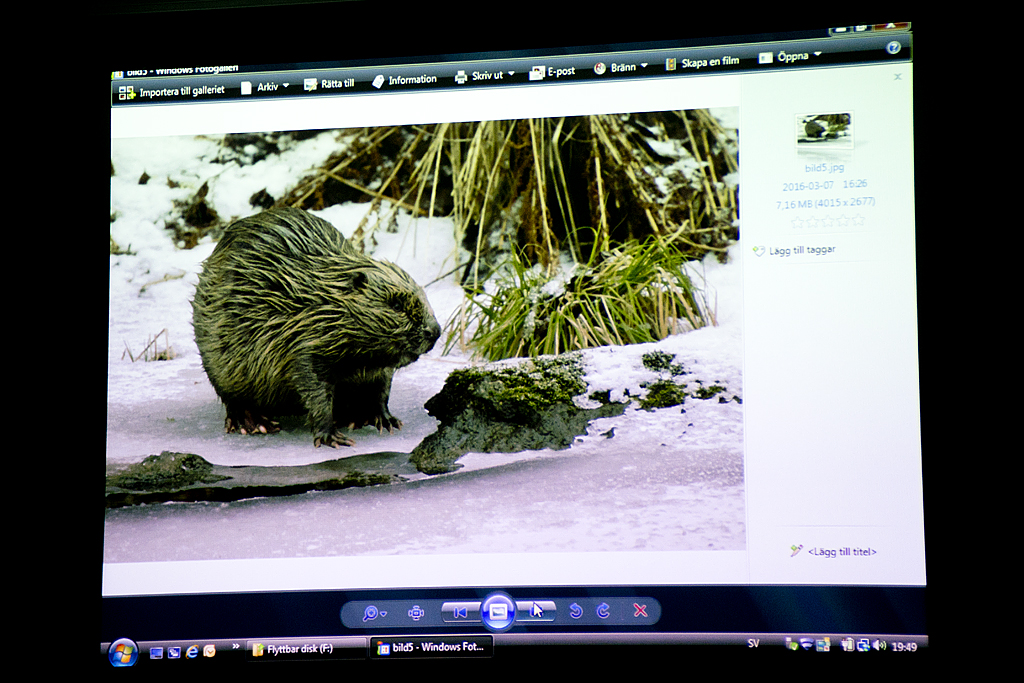Click the fit-to-window actual size icon
Image resolution: width=1024 pixels, height=683 pixels.
click(x=415, y=612)
